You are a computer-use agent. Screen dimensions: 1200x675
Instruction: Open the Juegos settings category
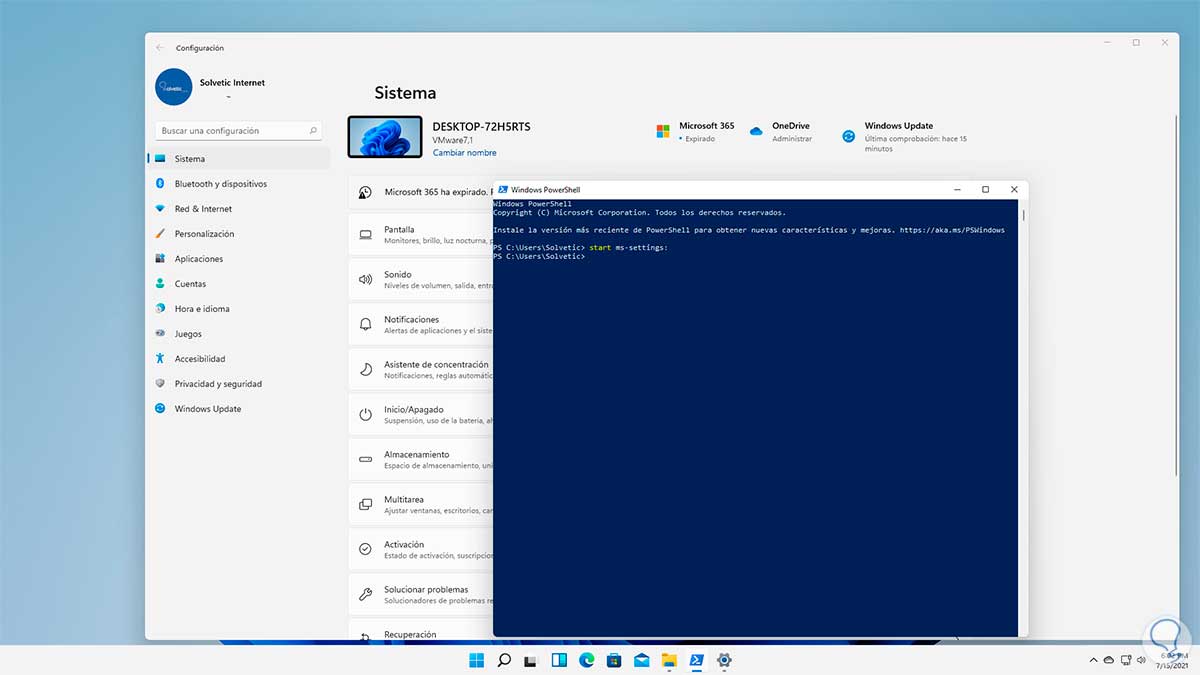point(188,334)
